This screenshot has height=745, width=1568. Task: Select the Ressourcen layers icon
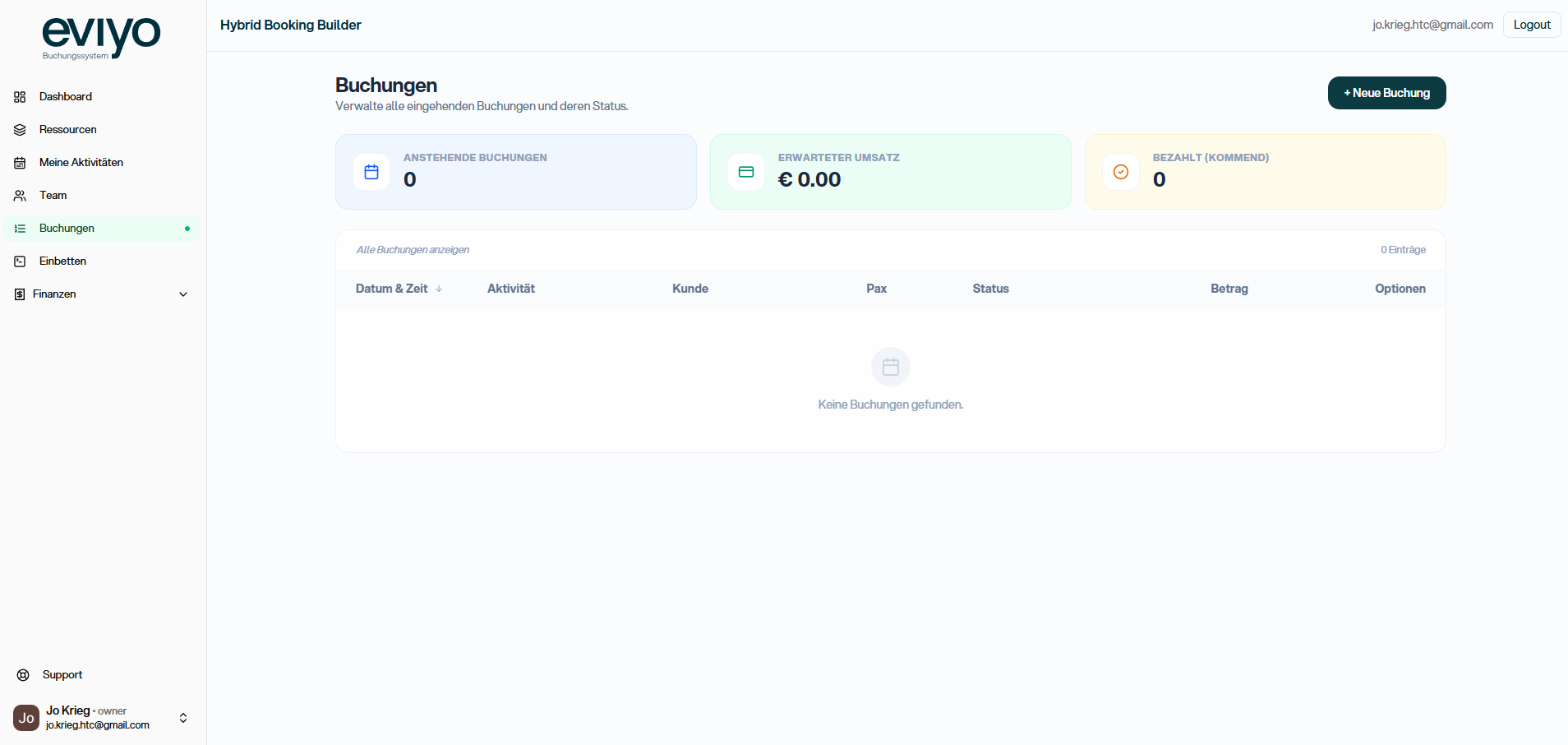click(18, 129)
